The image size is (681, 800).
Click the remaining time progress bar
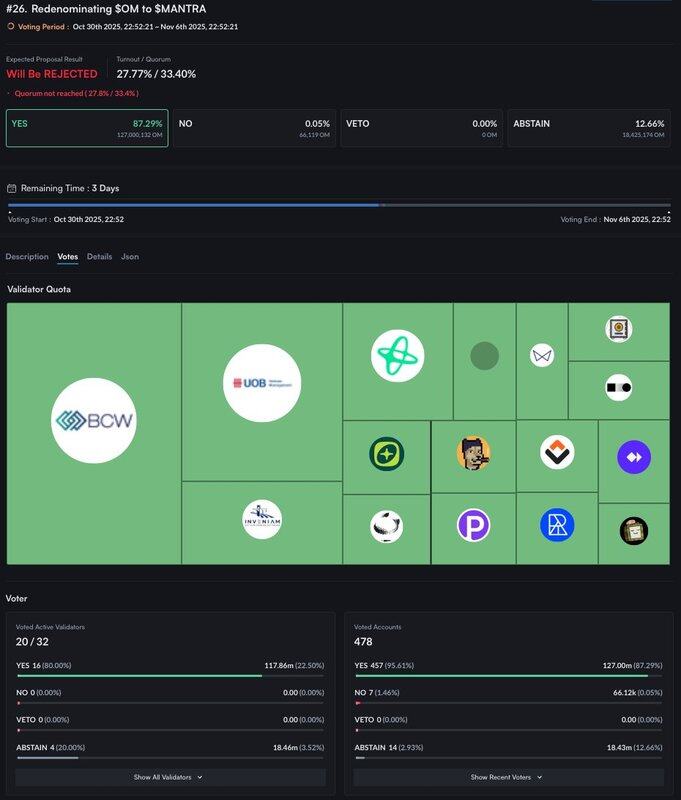coord(340,205)
